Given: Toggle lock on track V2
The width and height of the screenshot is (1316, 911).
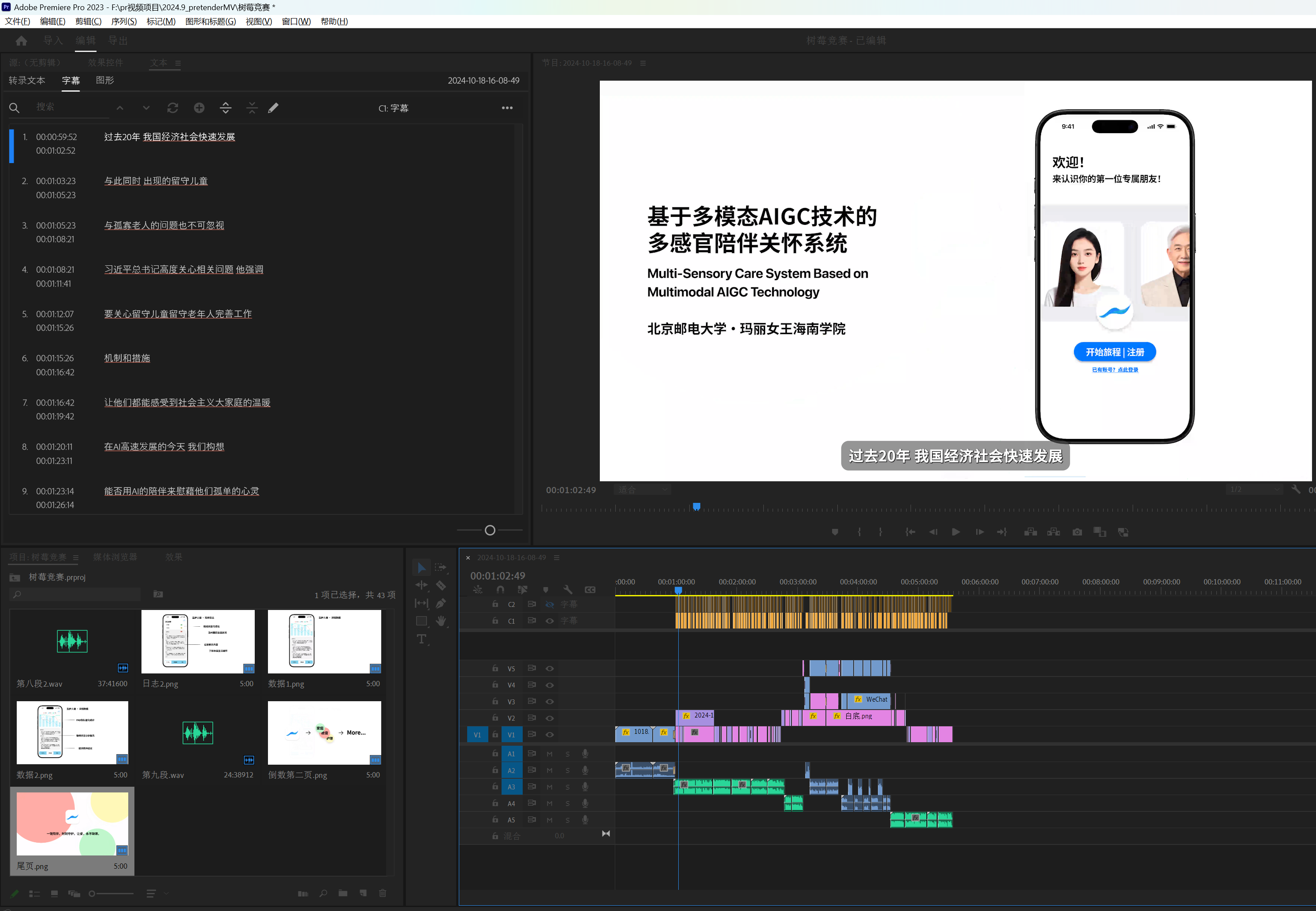Looking at the screenshot, I should [x=495, y=718].
